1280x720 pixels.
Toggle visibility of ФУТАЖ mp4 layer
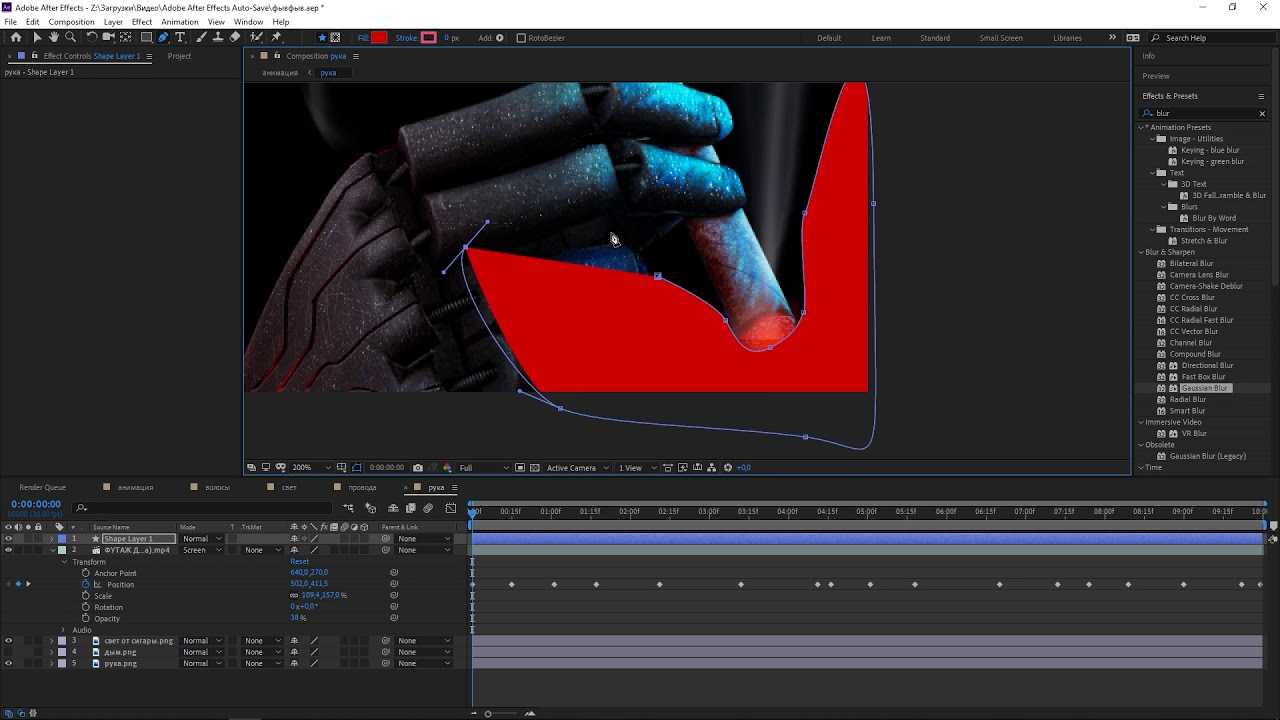[8, 550]
